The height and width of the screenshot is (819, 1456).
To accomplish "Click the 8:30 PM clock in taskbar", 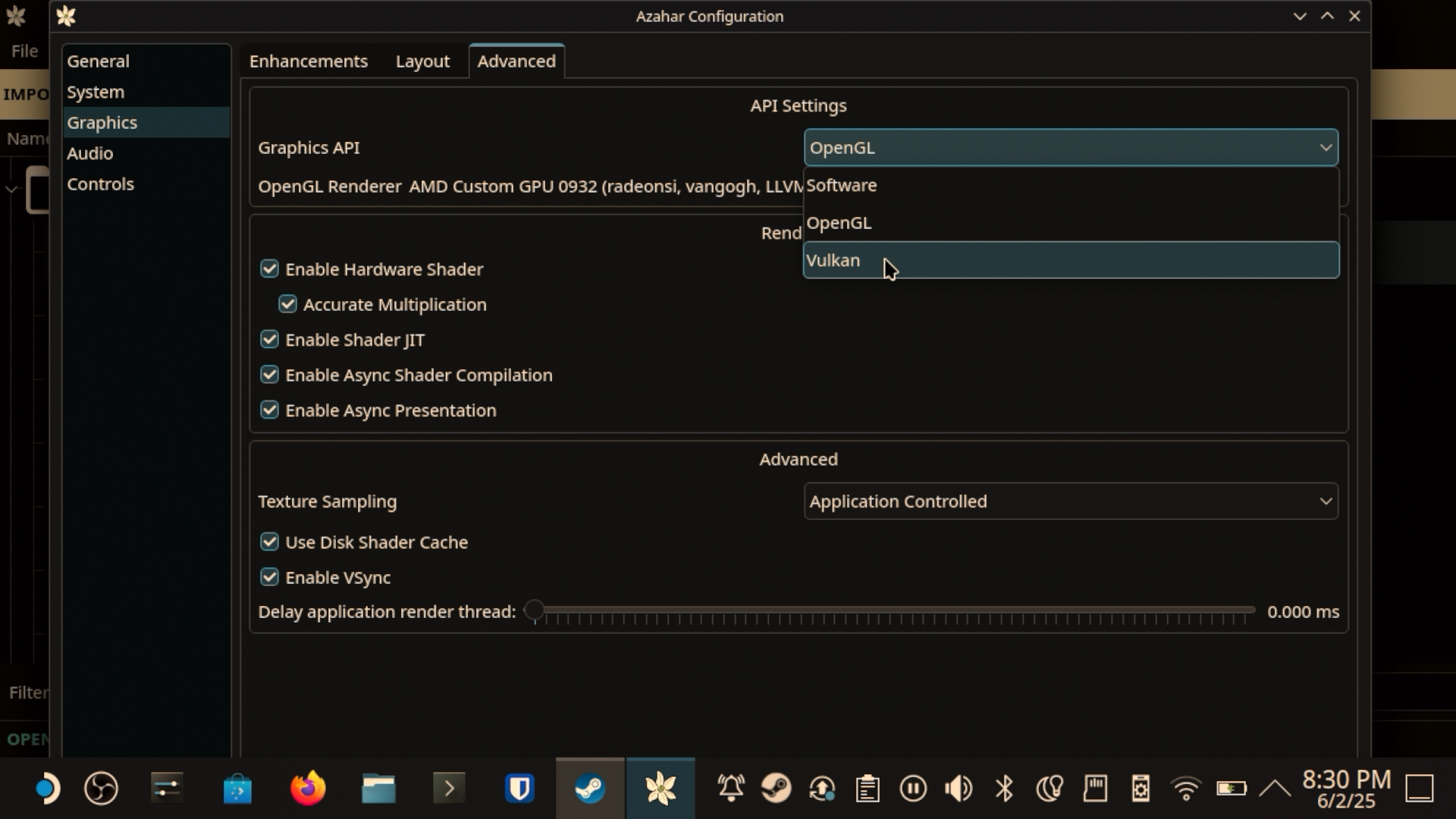I will (1347, 780).
